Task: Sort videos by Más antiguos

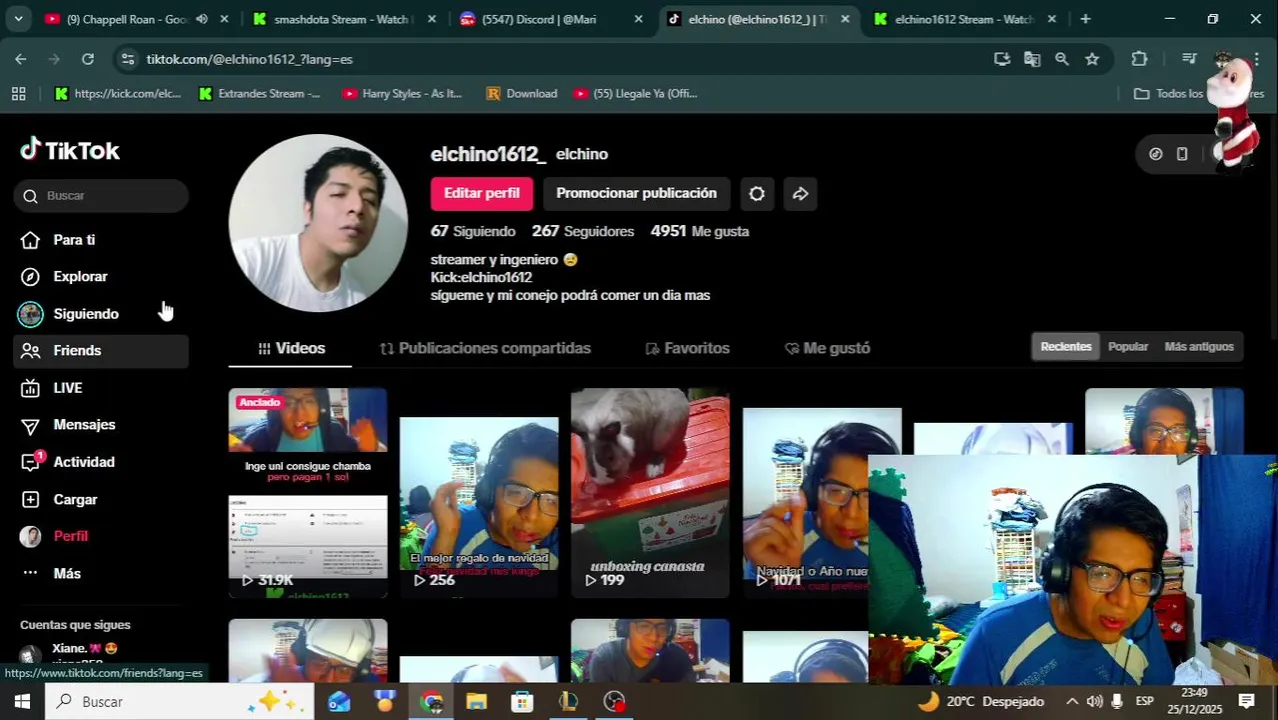Action: point(1199,346)
